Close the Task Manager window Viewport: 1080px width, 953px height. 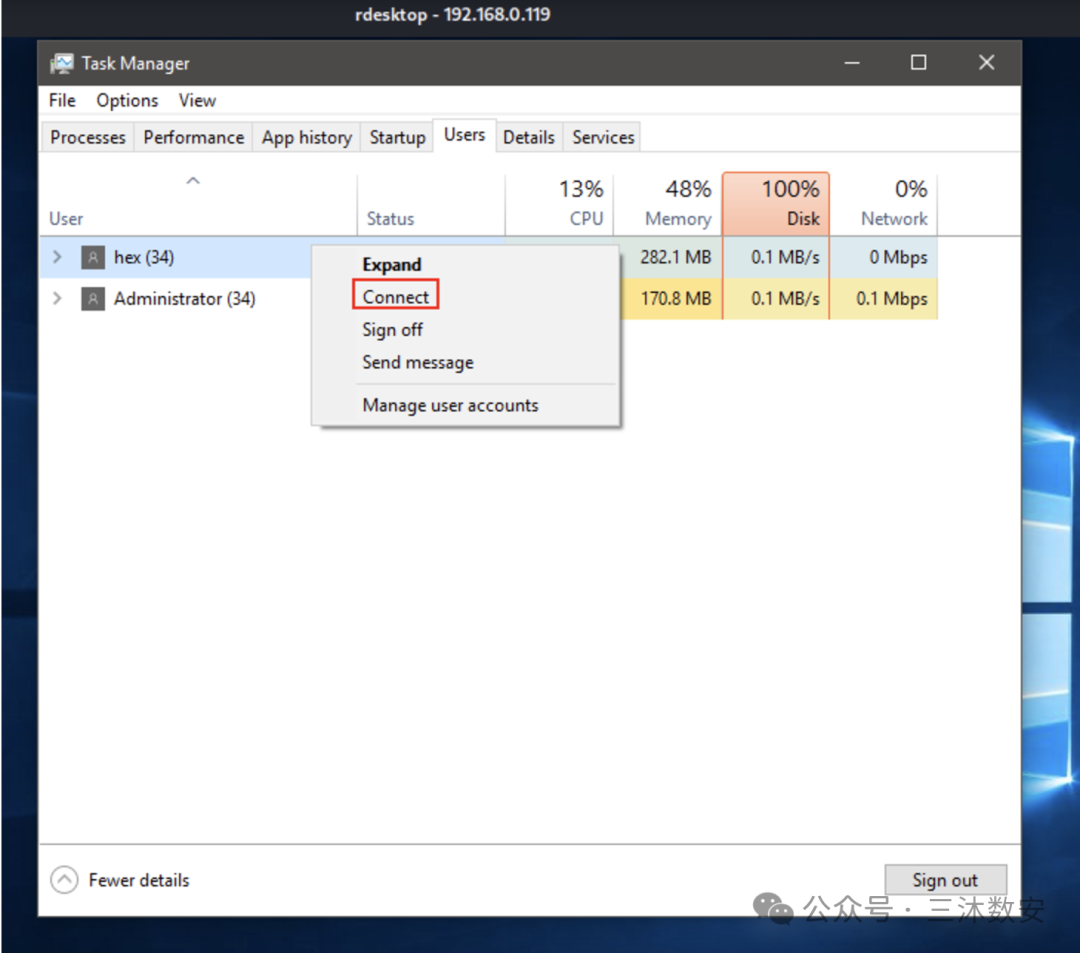click(986, 63)
